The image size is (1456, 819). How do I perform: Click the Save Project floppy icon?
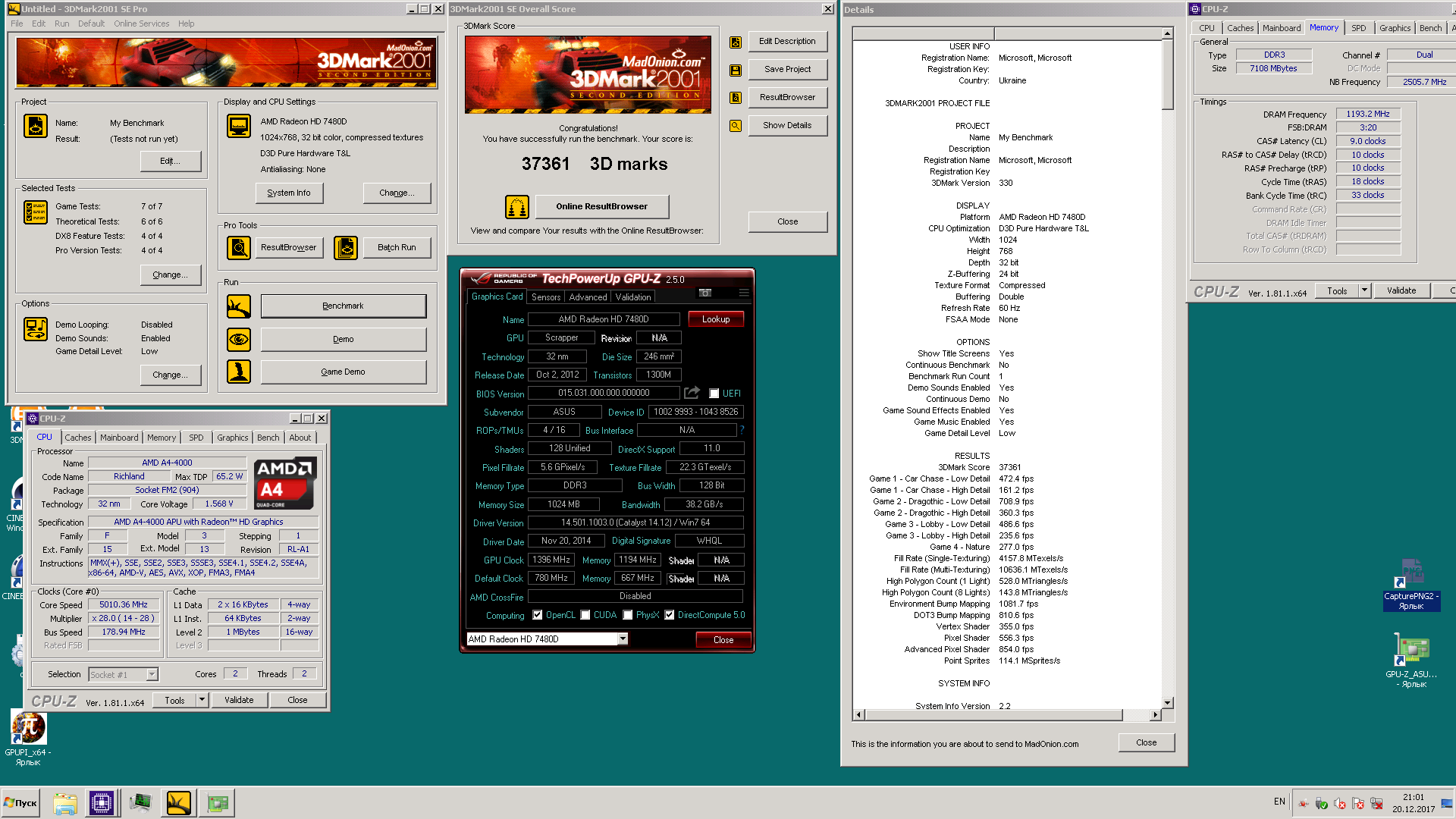pos(736,70)
